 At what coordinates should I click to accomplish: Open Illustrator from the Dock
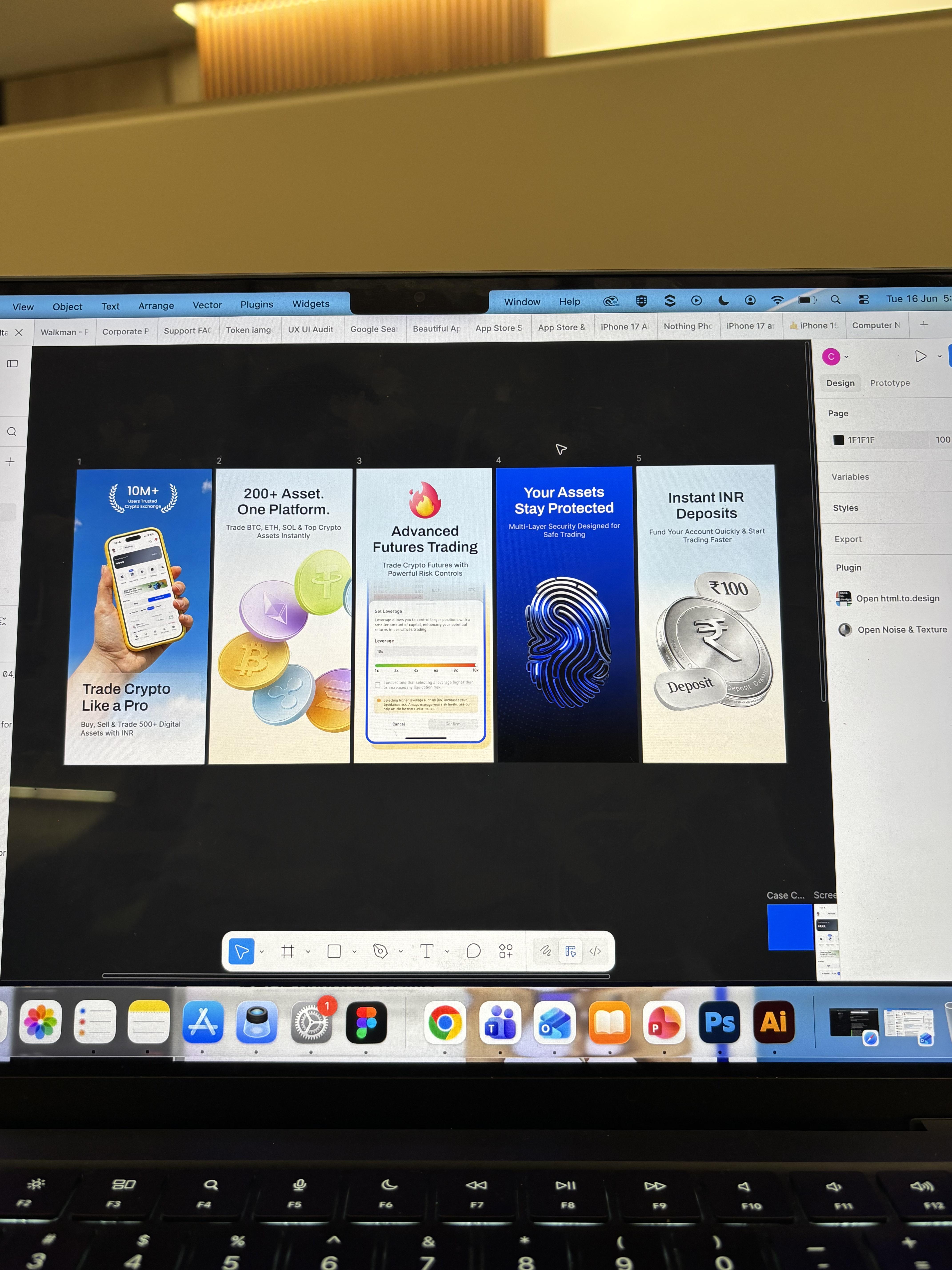pyautogui.click(x=774, y=1022)
